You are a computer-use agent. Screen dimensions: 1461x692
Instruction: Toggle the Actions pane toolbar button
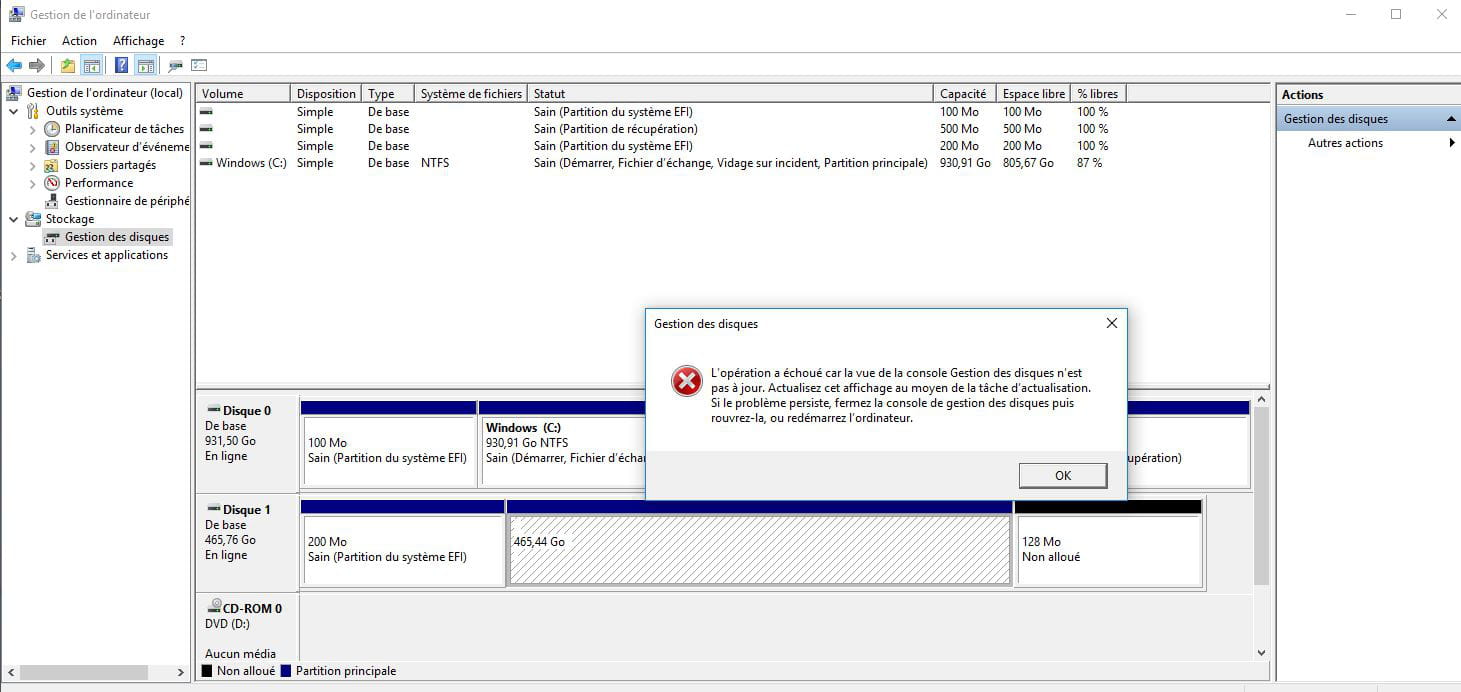(x=146, y=66)
